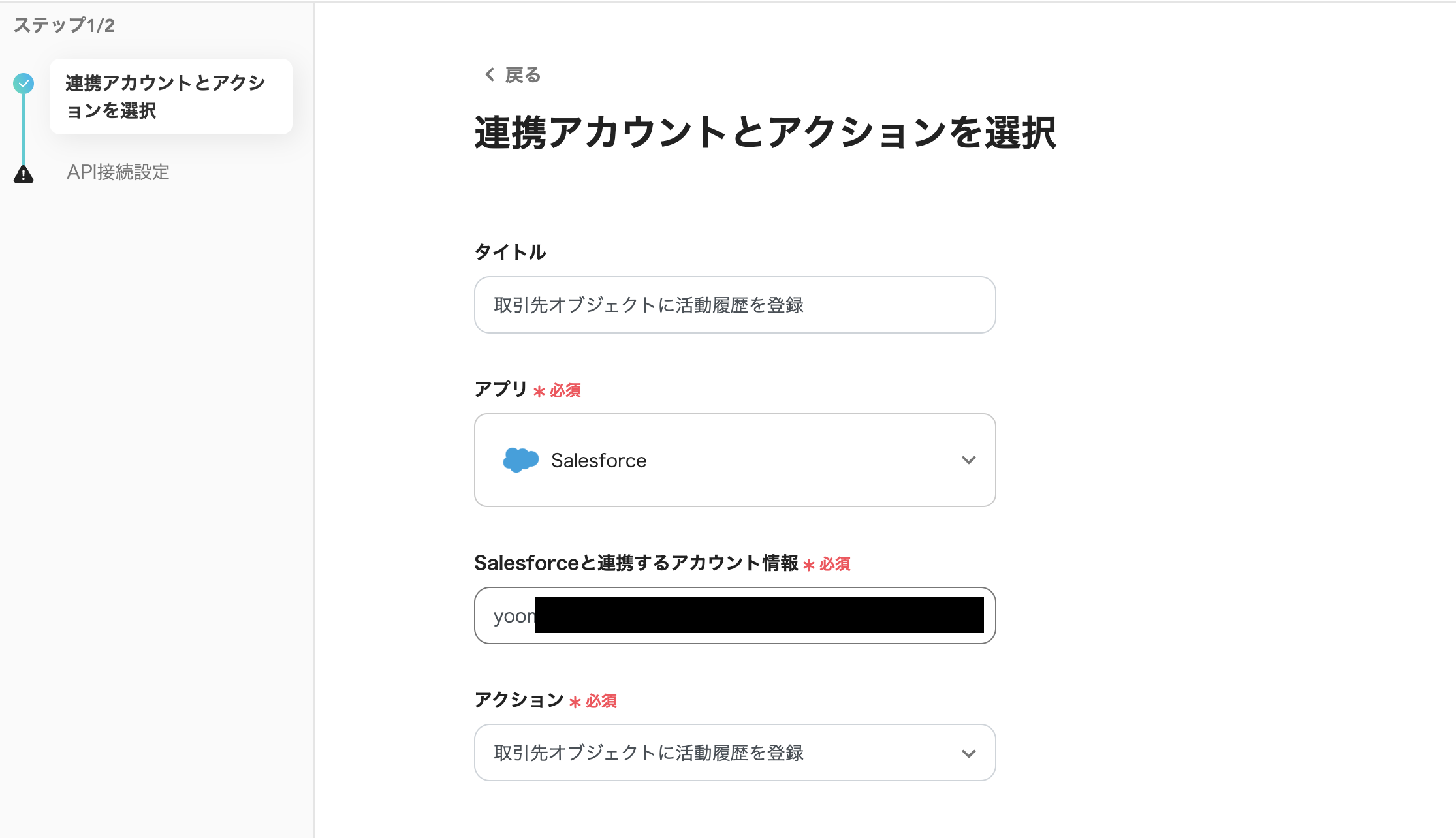Screen dimensions: 1456x838
Task: Click the 連携アカウントとアクションを選択 step card
Action: click(170, 97)
